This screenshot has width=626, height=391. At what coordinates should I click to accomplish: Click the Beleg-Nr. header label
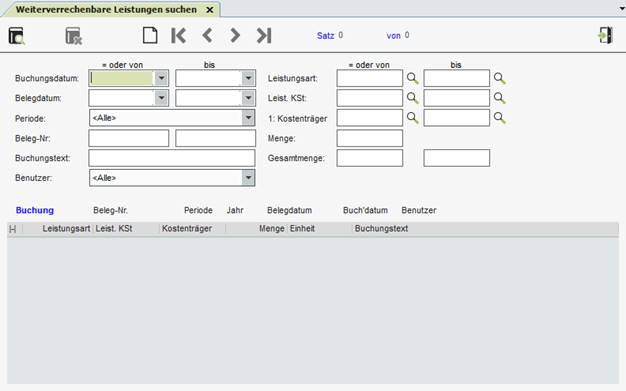click(x=111, y=210)
